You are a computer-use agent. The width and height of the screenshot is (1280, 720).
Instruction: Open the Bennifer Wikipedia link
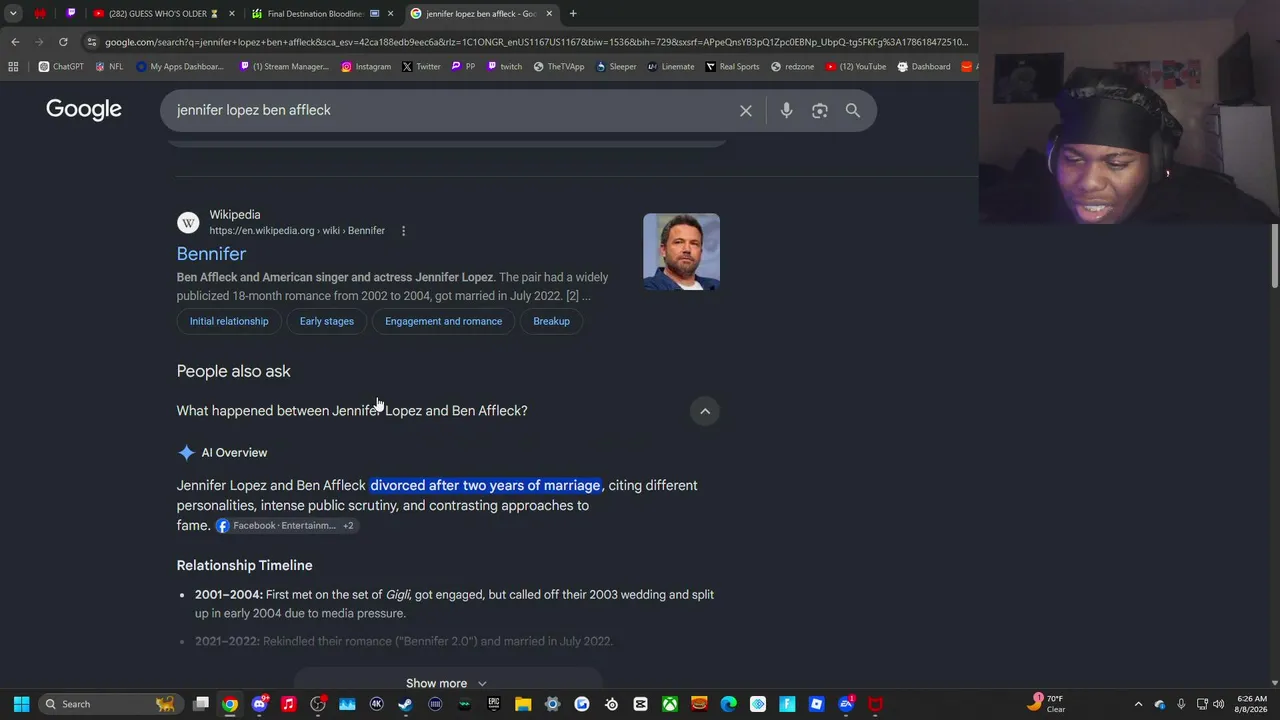tap(211, 254)
